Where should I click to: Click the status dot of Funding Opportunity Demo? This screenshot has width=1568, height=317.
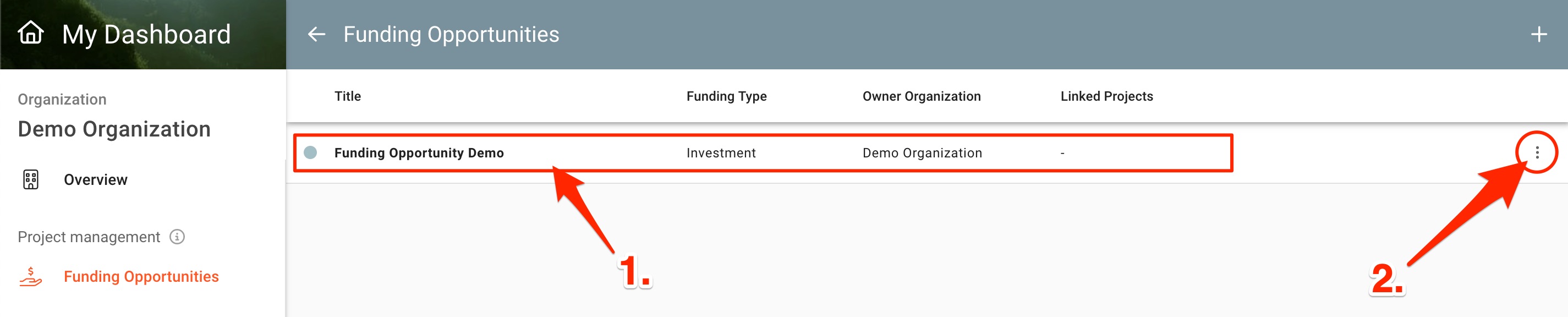(x=310, y=152)
